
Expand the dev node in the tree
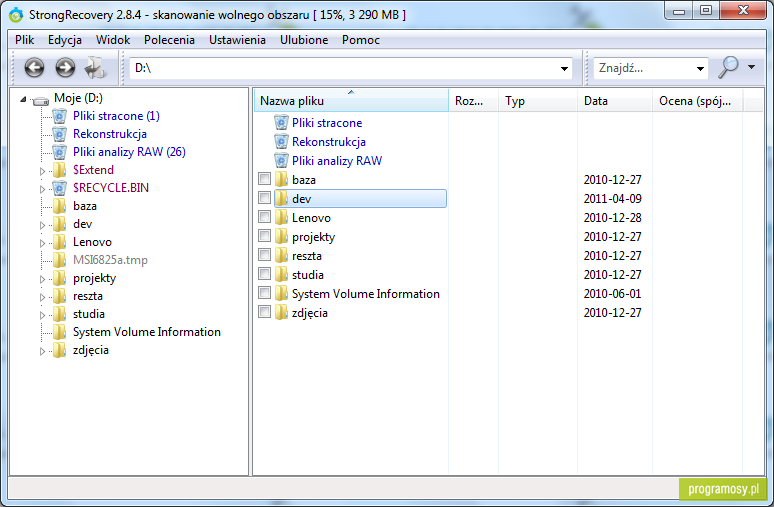click(42, 225)
